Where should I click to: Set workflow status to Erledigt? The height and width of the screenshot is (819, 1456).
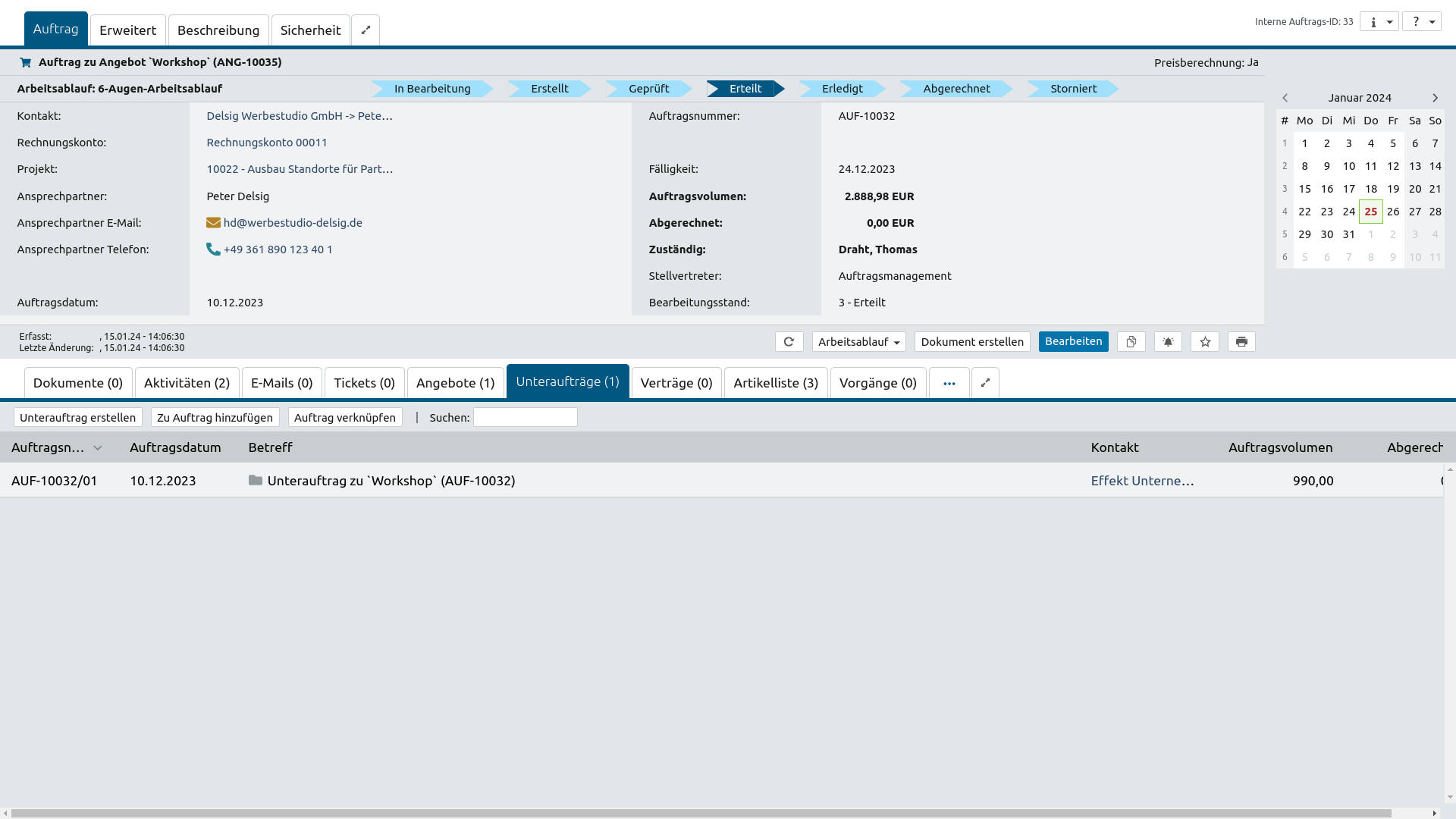click(842, 89)
